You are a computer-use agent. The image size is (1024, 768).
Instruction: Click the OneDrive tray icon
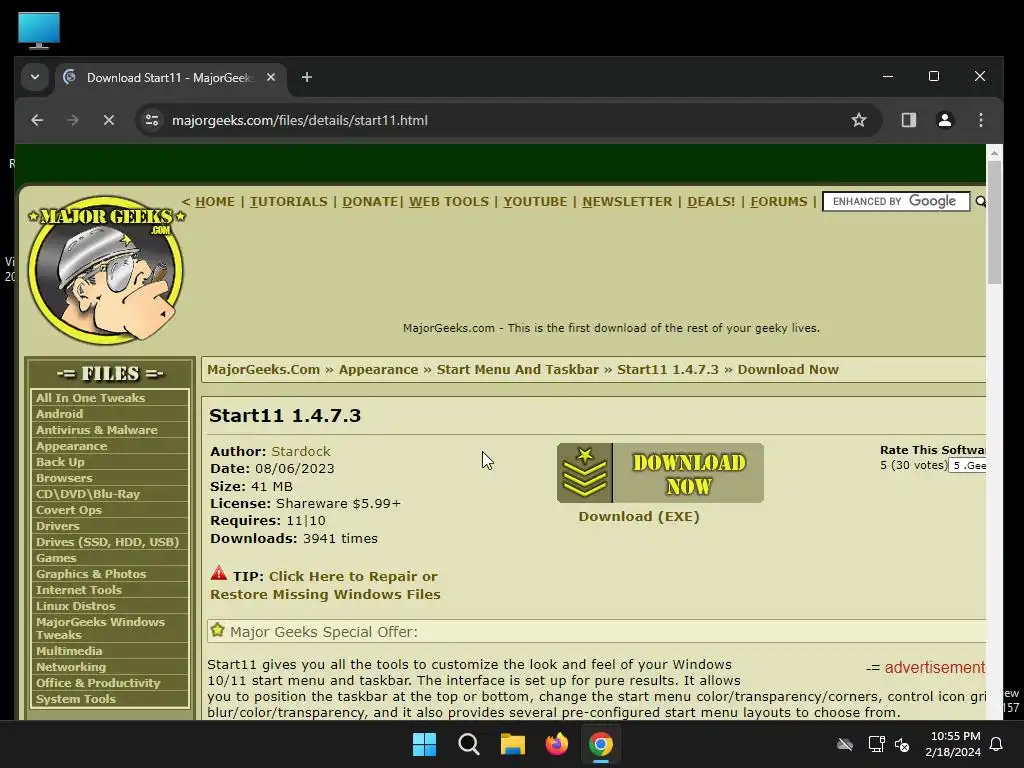pyautogui.click(x=845, y=744)
